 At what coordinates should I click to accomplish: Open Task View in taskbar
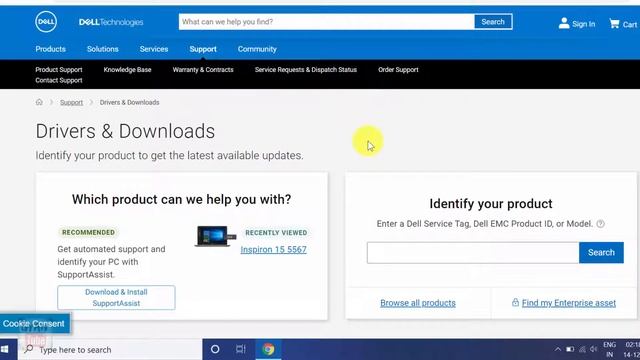241,349
